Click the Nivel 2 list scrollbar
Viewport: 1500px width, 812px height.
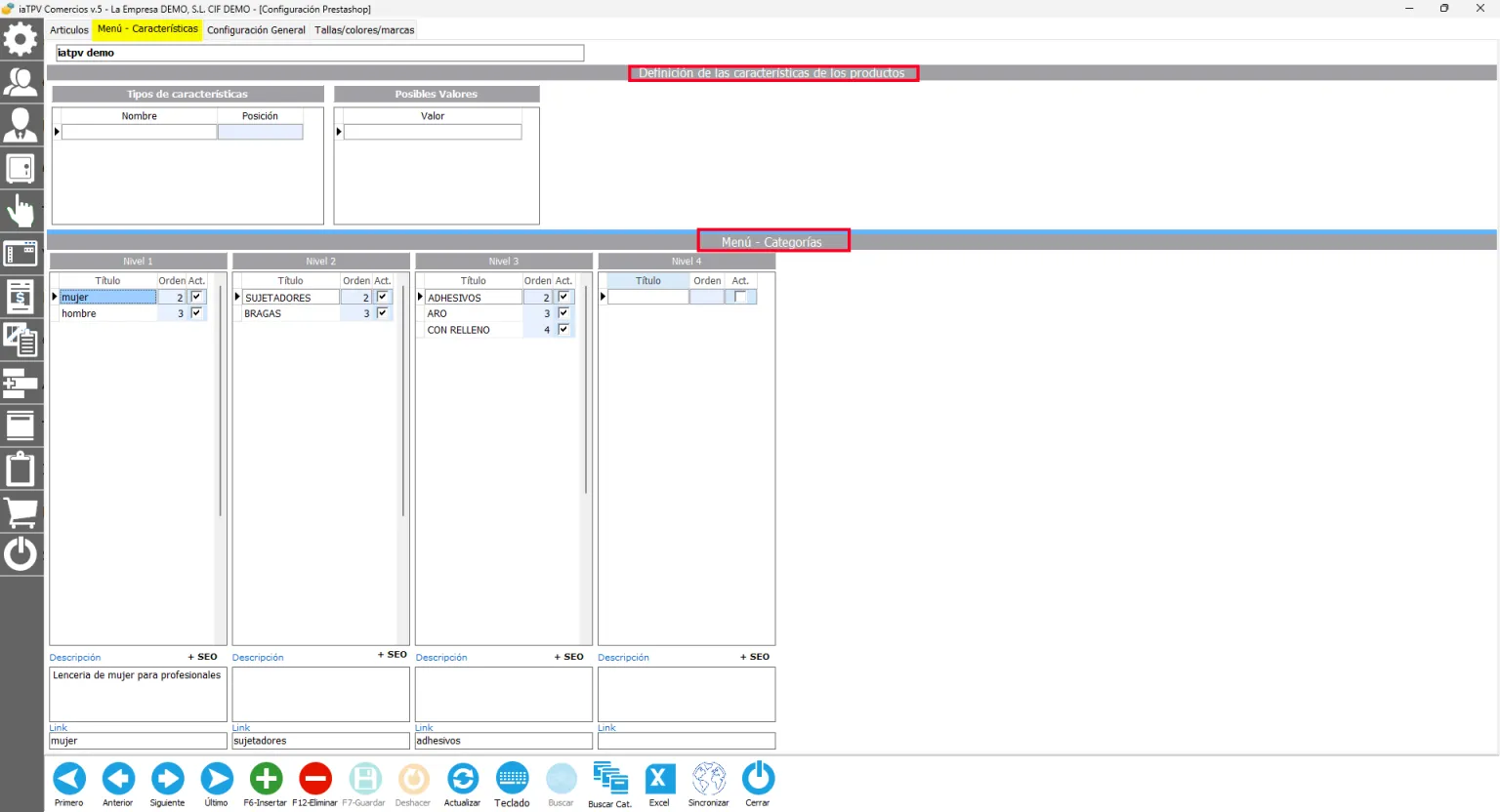[x=403, y=401]
